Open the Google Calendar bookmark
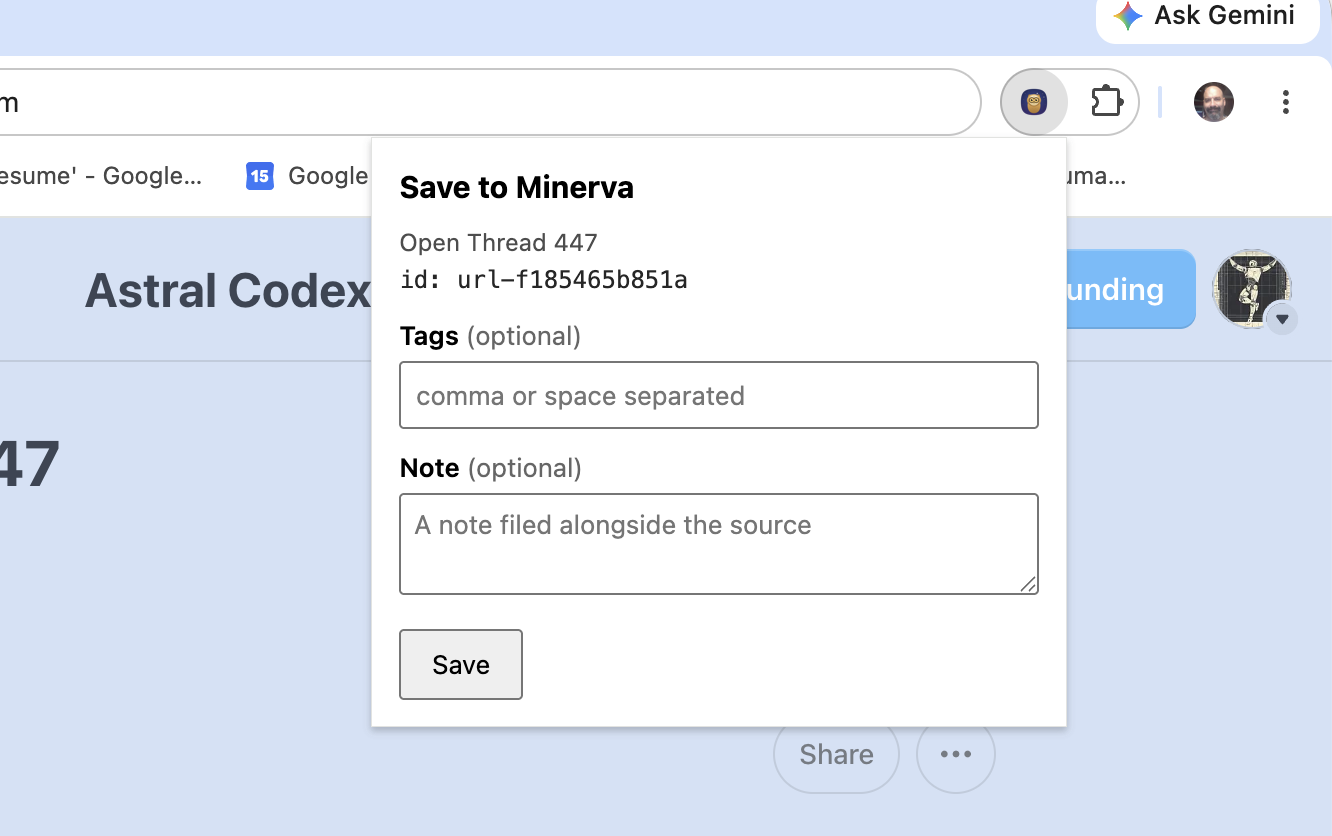 (307, 176)
